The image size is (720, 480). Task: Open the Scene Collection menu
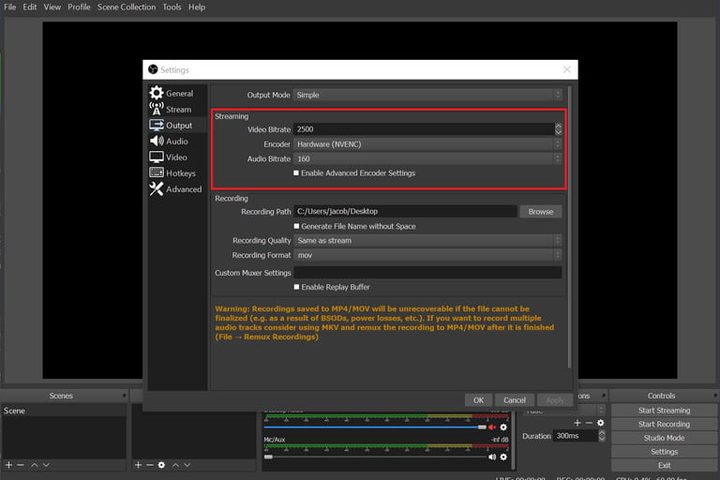126,7
